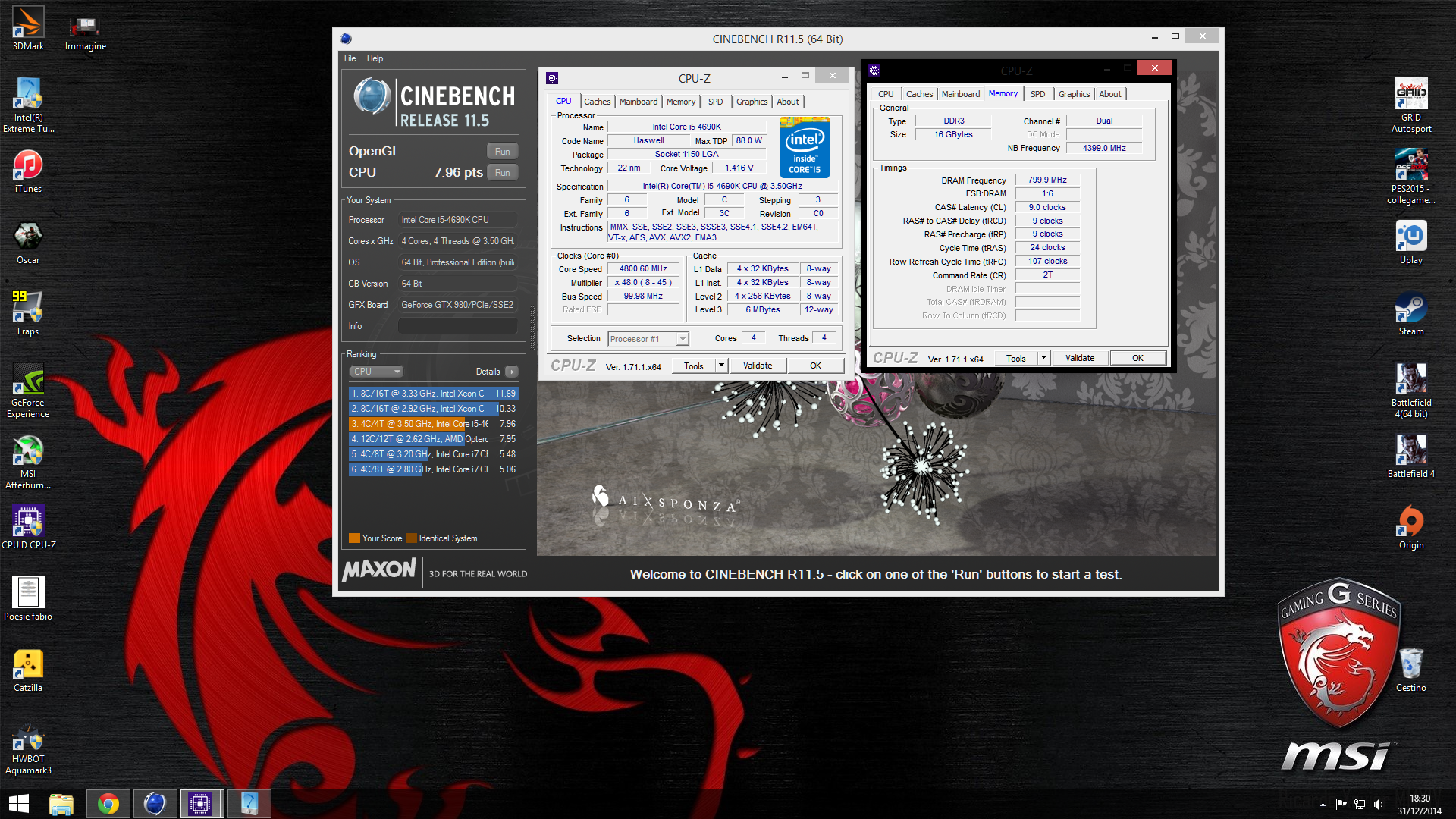Open About tab in left CPU-Z window

pos(788,102)
